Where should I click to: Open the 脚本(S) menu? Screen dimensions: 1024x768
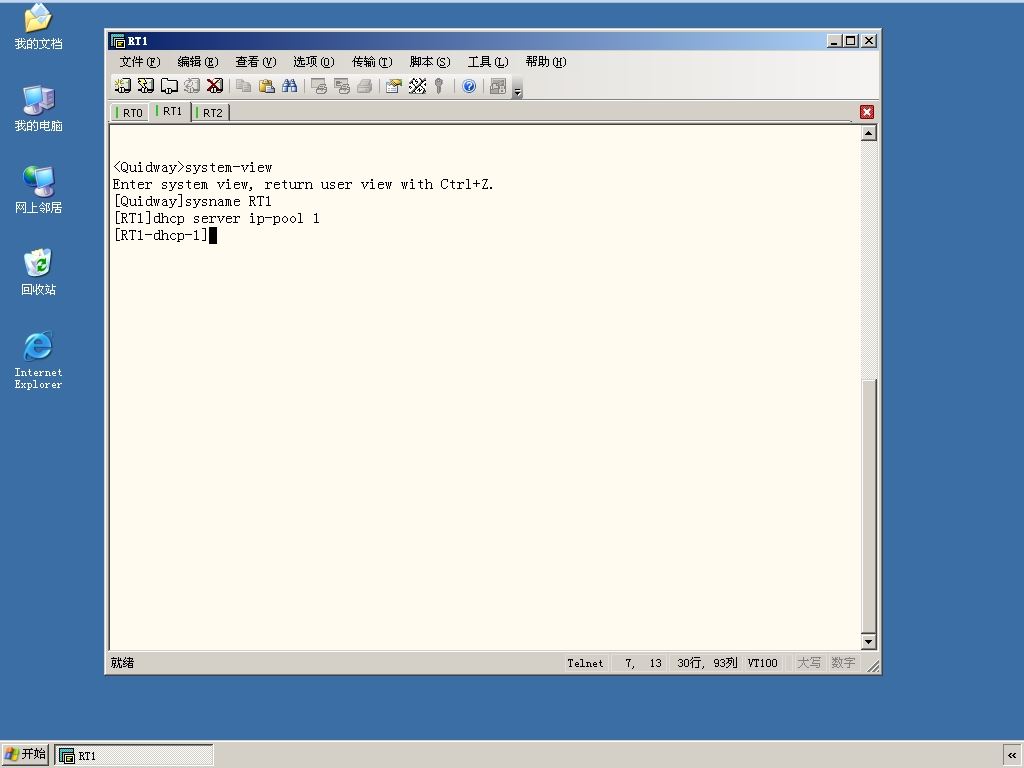coord(430,62)
